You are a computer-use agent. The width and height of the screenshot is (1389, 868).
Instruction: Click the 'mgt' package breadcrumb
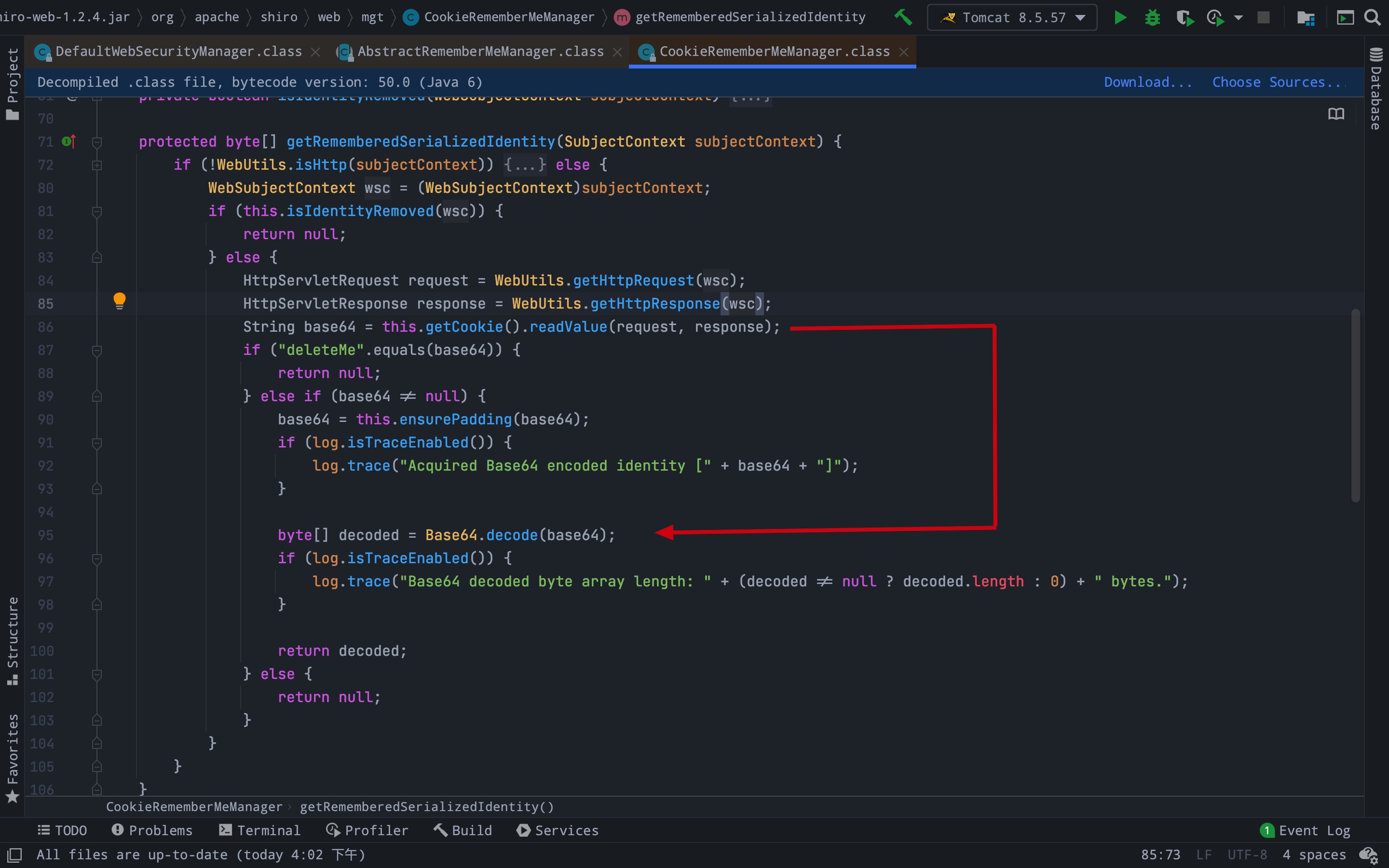372,17
